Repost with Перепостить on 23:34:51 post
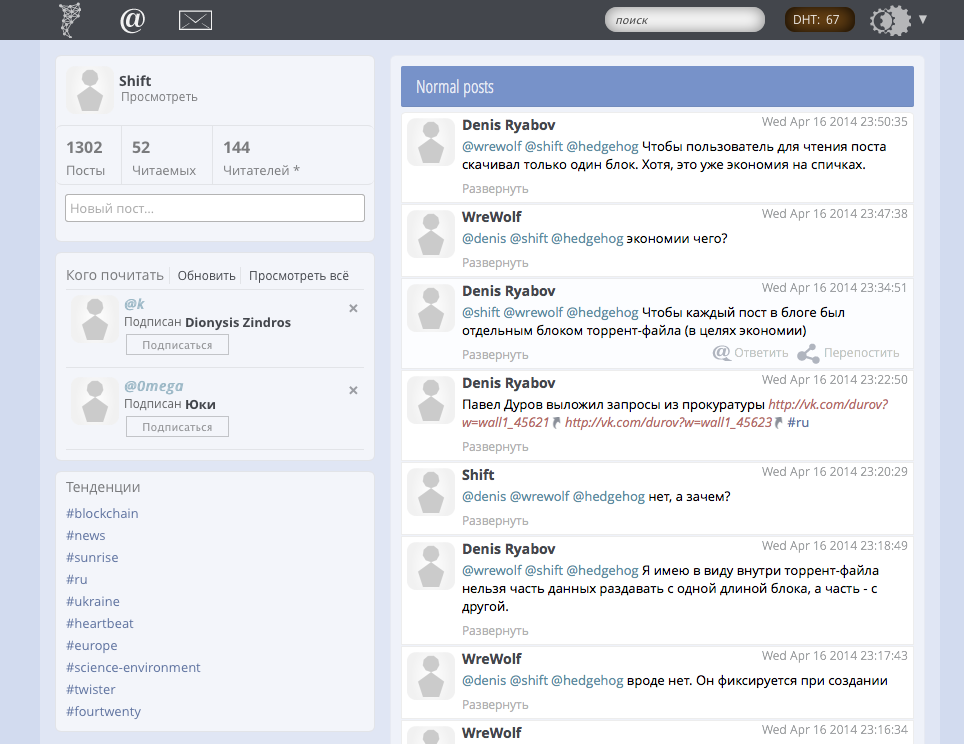964x744 pixels. tap(848, 353)
